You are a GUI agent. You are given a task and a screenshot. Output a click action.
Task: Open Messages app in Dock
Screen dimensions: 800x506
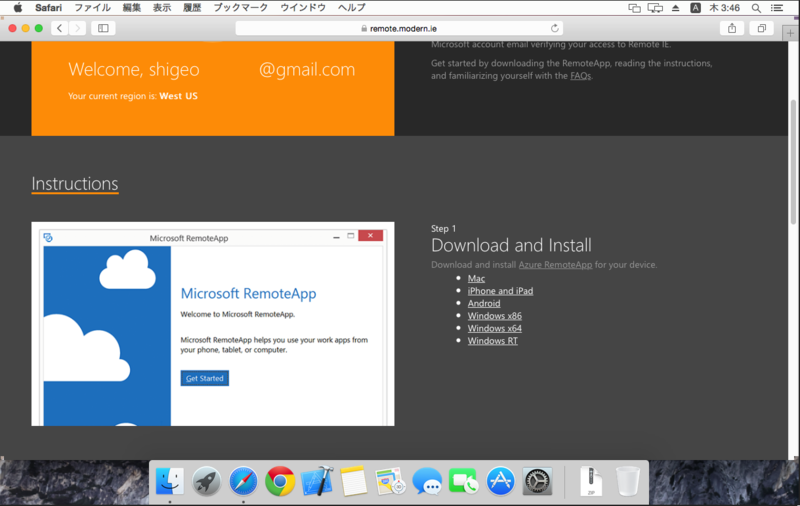pos(427,480)
